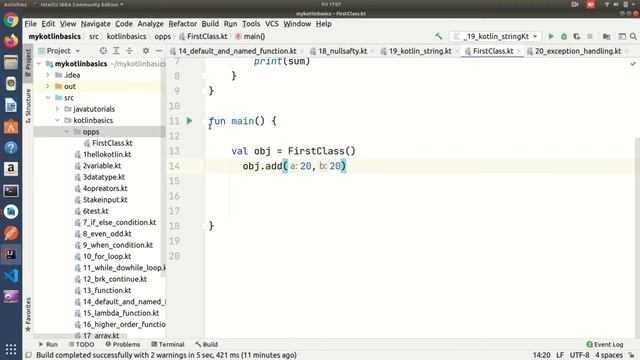Collapse the mykotlinbasics root node
The width and height of the screenshot is (640, 360).
click(39, 64)
